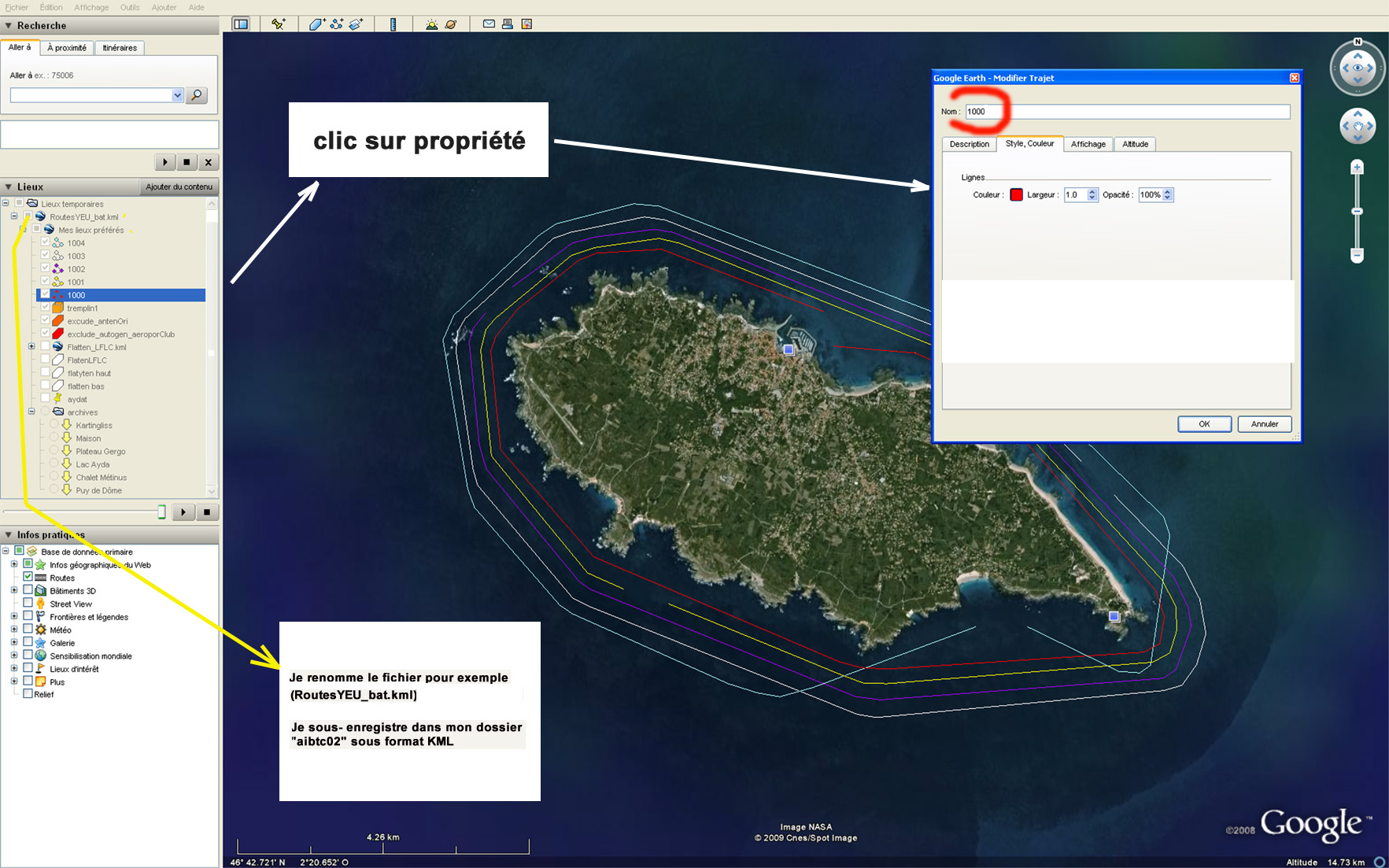
Task: Click the Ajouter du contenu button
Action: coord(179,187)
